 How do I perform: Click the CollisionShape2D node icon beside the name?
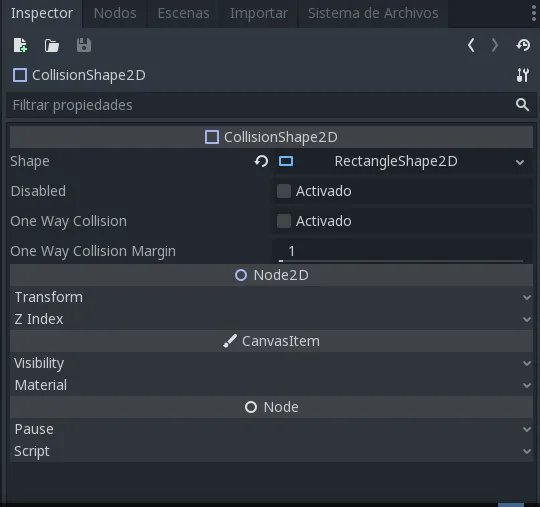[x=20, y=75]
